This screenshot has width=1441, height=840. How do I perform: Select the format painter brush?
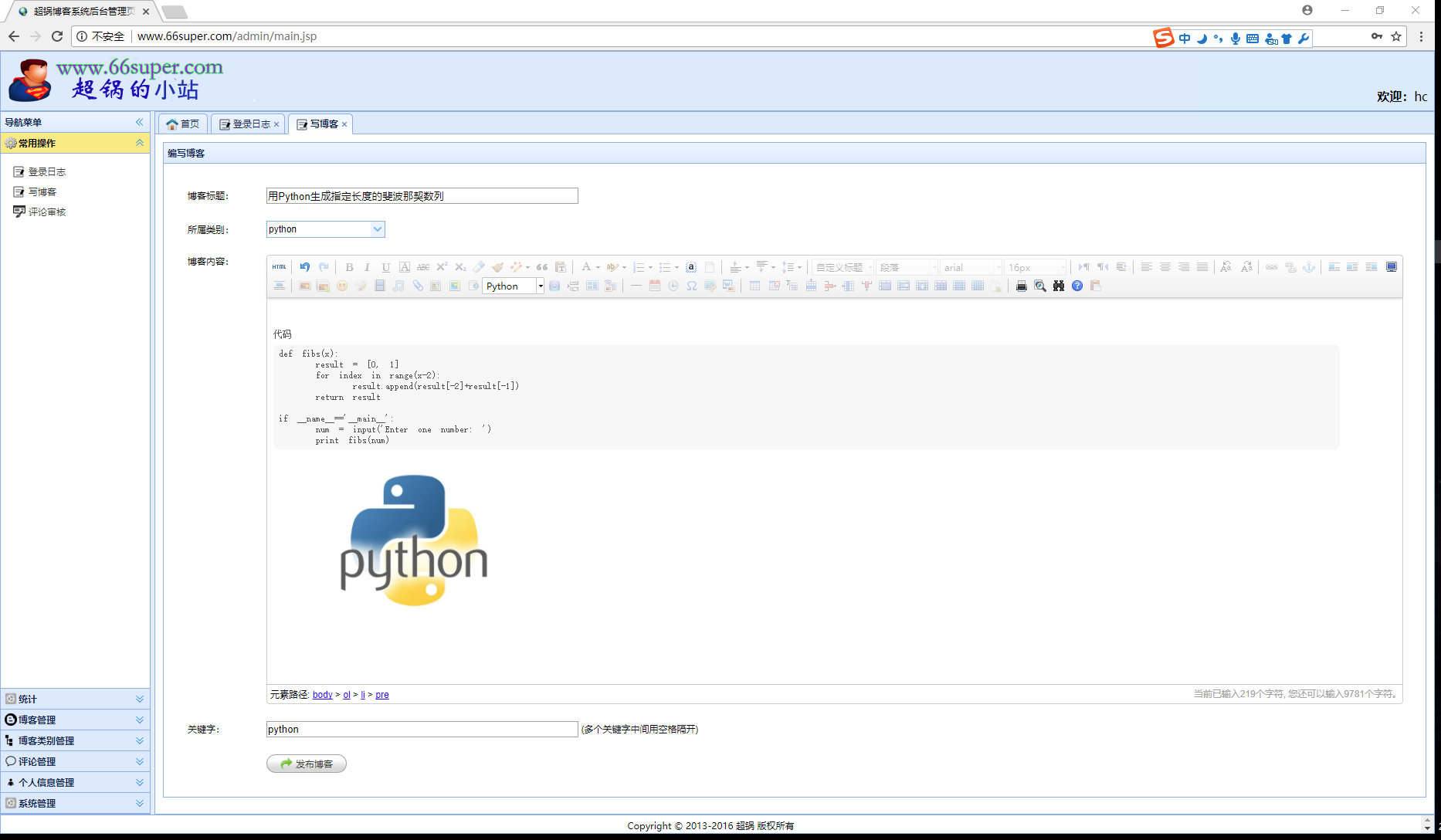coord(497,267)
